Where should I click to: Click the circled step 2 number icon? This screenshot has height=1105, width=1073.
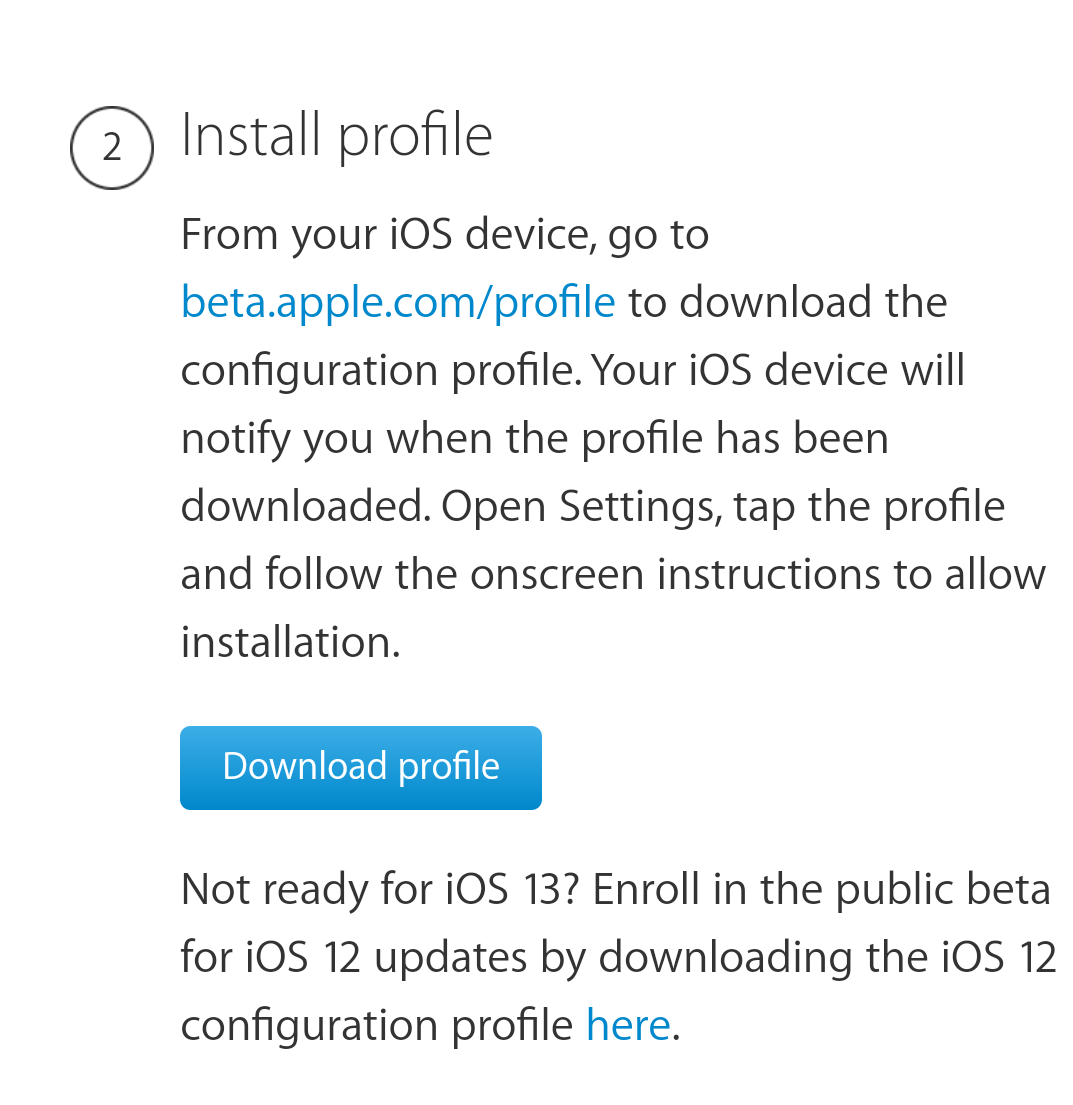pyautogui.click(x=111, y=148)
